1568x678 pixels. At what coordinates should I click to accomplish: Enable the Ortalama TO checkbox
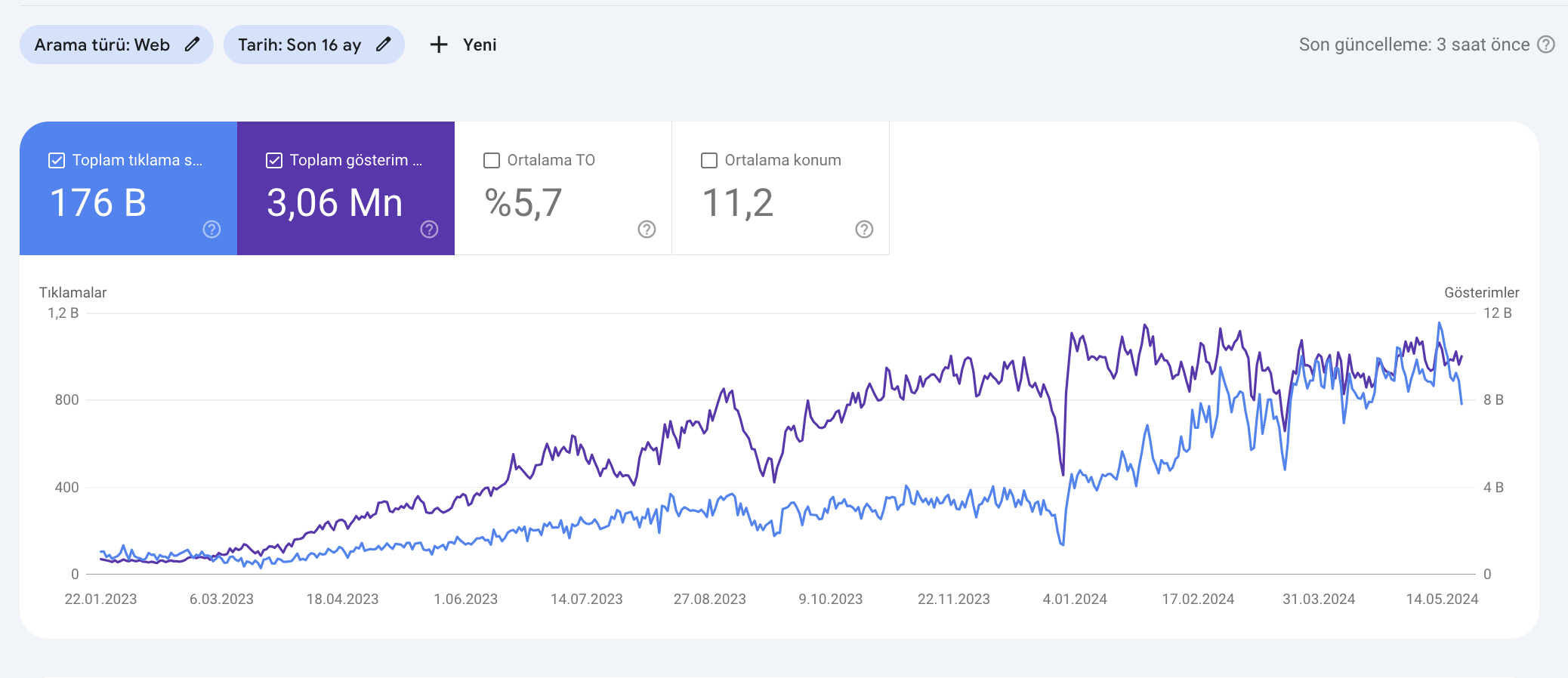pyautogui.click(x=492, y=160)
